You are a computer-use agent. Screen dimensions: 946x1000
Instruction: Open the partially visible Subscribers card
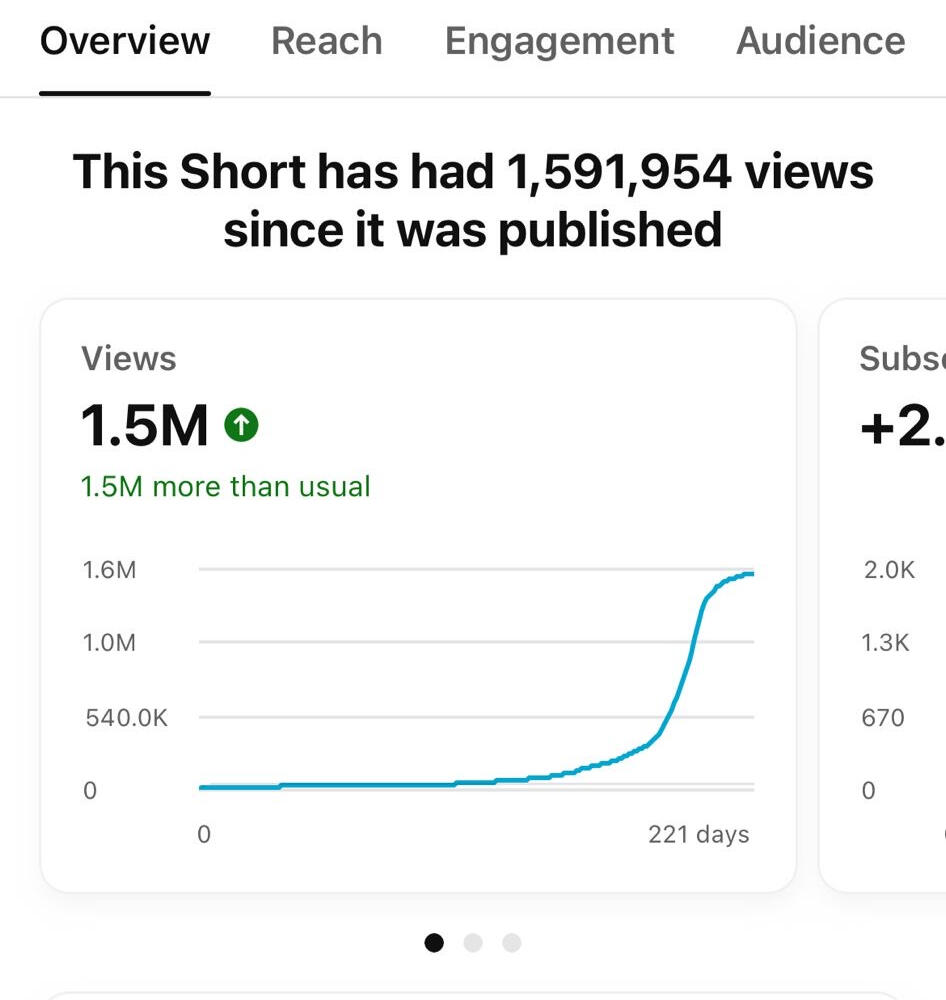click(x=883, y=596)
